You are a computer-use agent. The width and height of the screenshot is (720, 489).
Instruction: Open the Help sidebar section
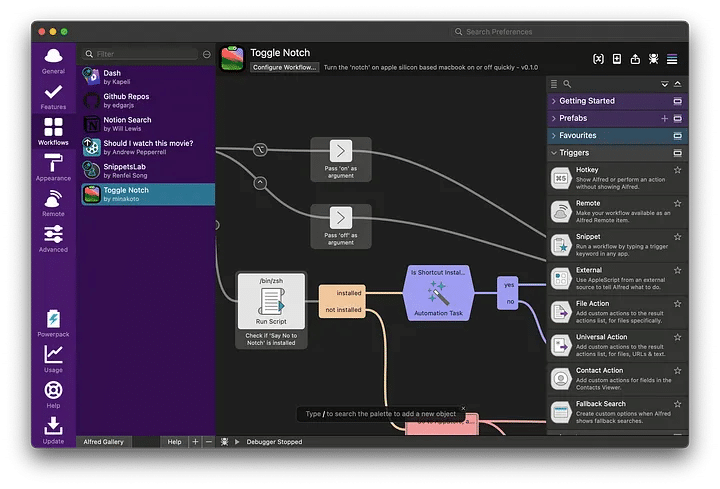[x=53, y=395]
